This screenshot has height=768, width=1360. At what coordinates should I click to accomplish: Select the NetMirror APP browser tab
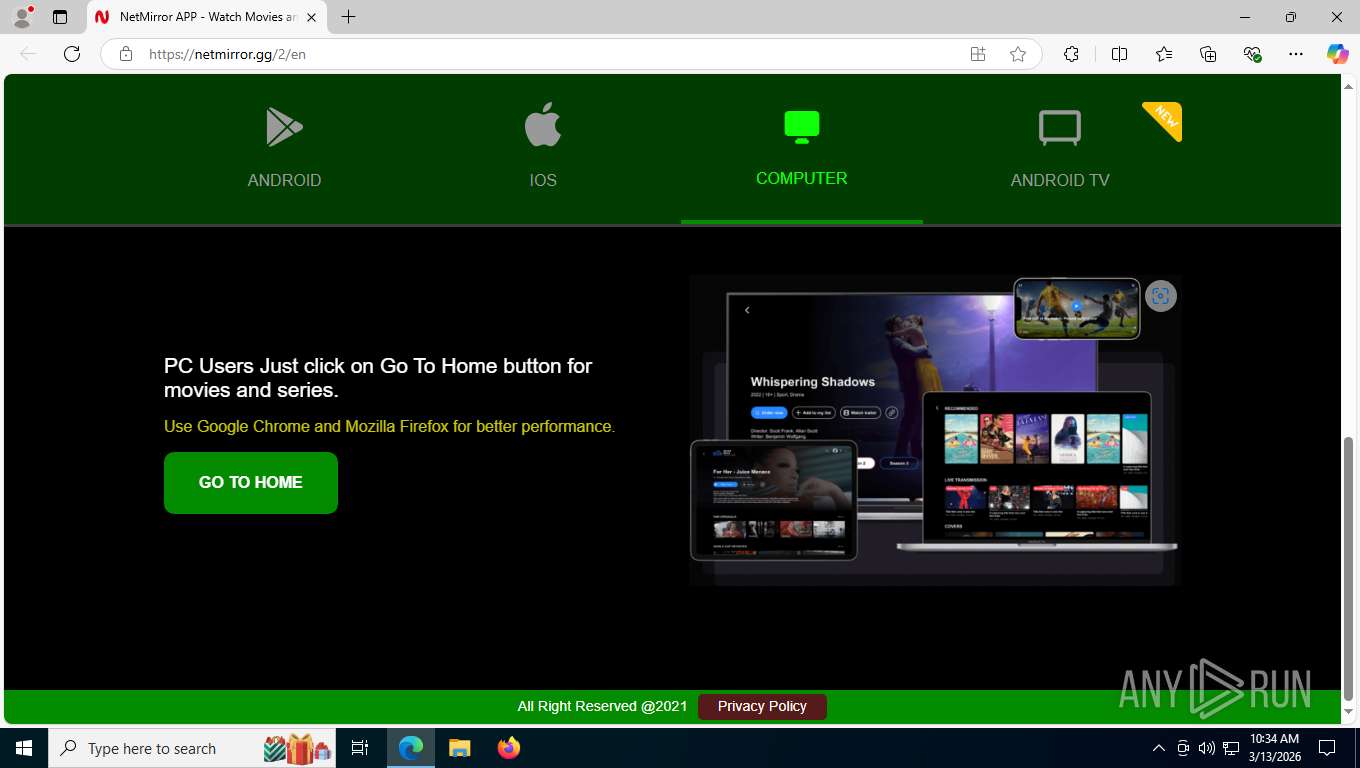[207, 17]
